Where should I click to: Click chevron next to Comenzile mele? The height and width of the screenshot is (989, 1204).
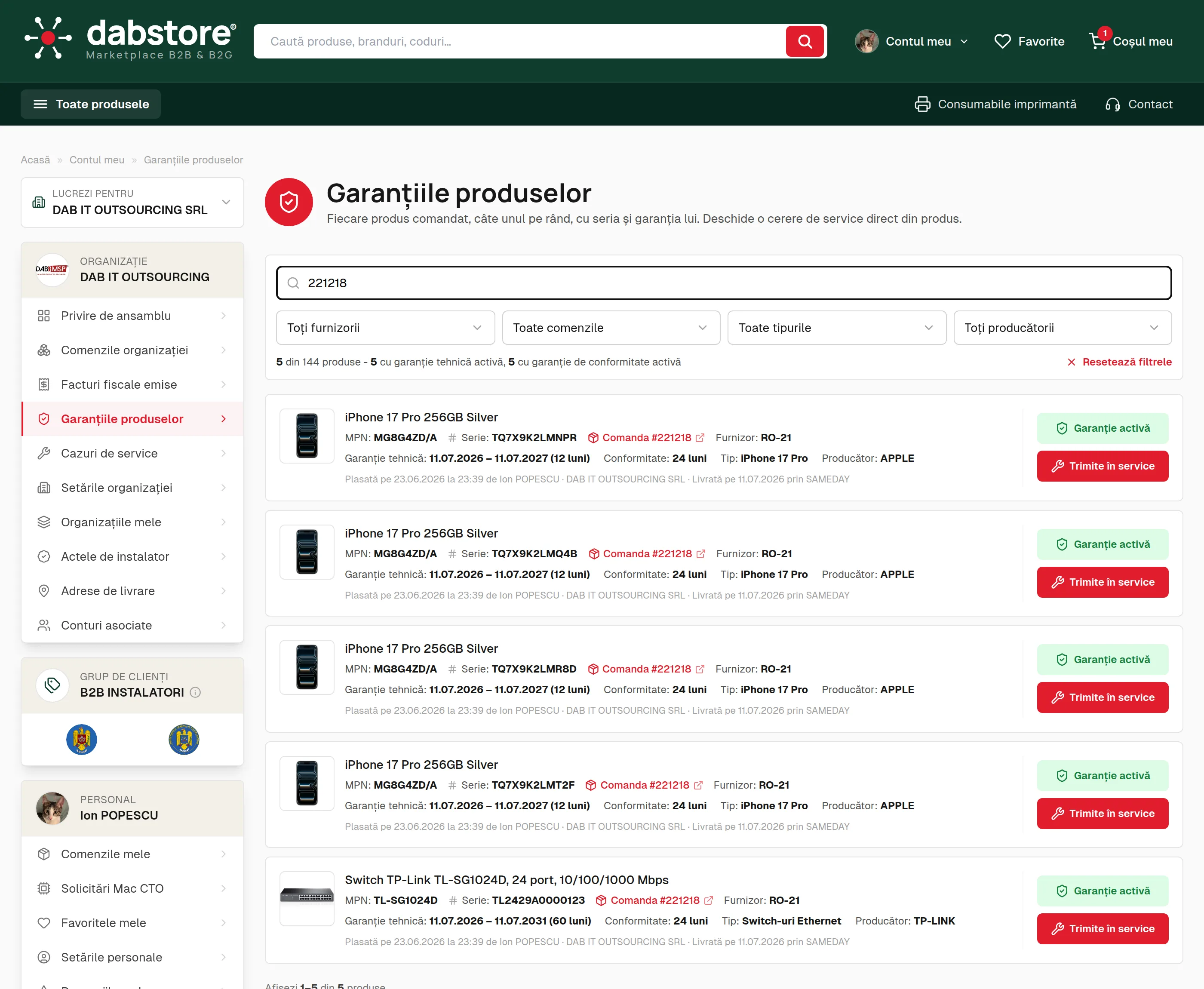point(223,854)
